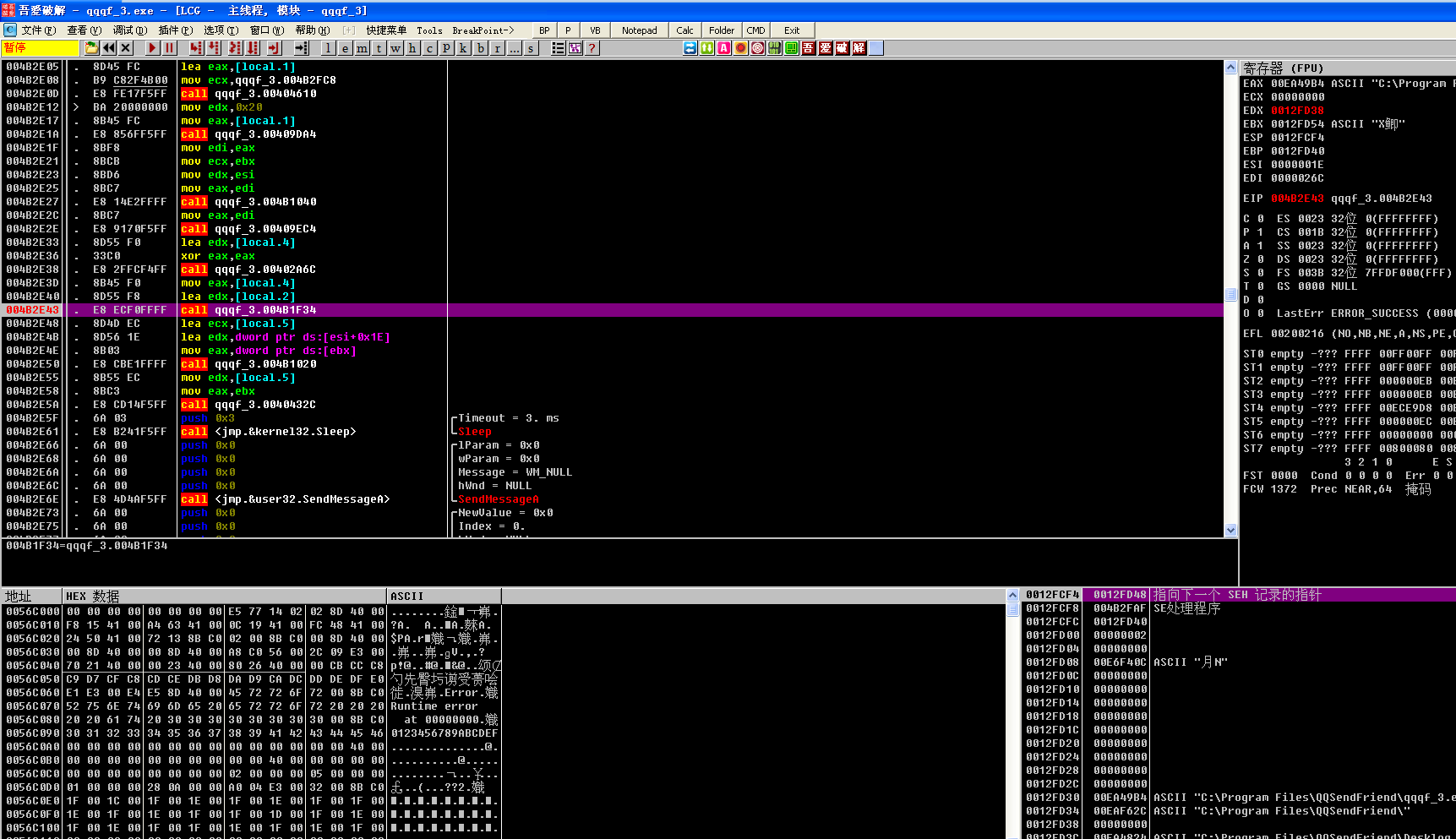
Task: Click the 寄存器 (FPU) registers header
Action: pos(1348,68)
